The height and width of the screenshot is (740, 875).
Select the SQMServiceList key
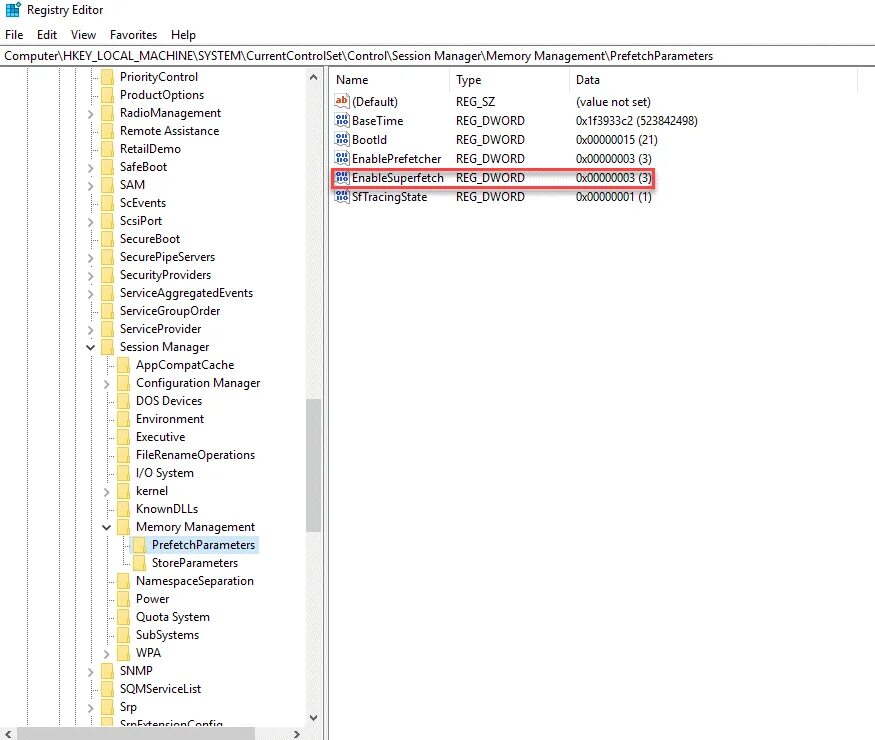tap(160, 689)
